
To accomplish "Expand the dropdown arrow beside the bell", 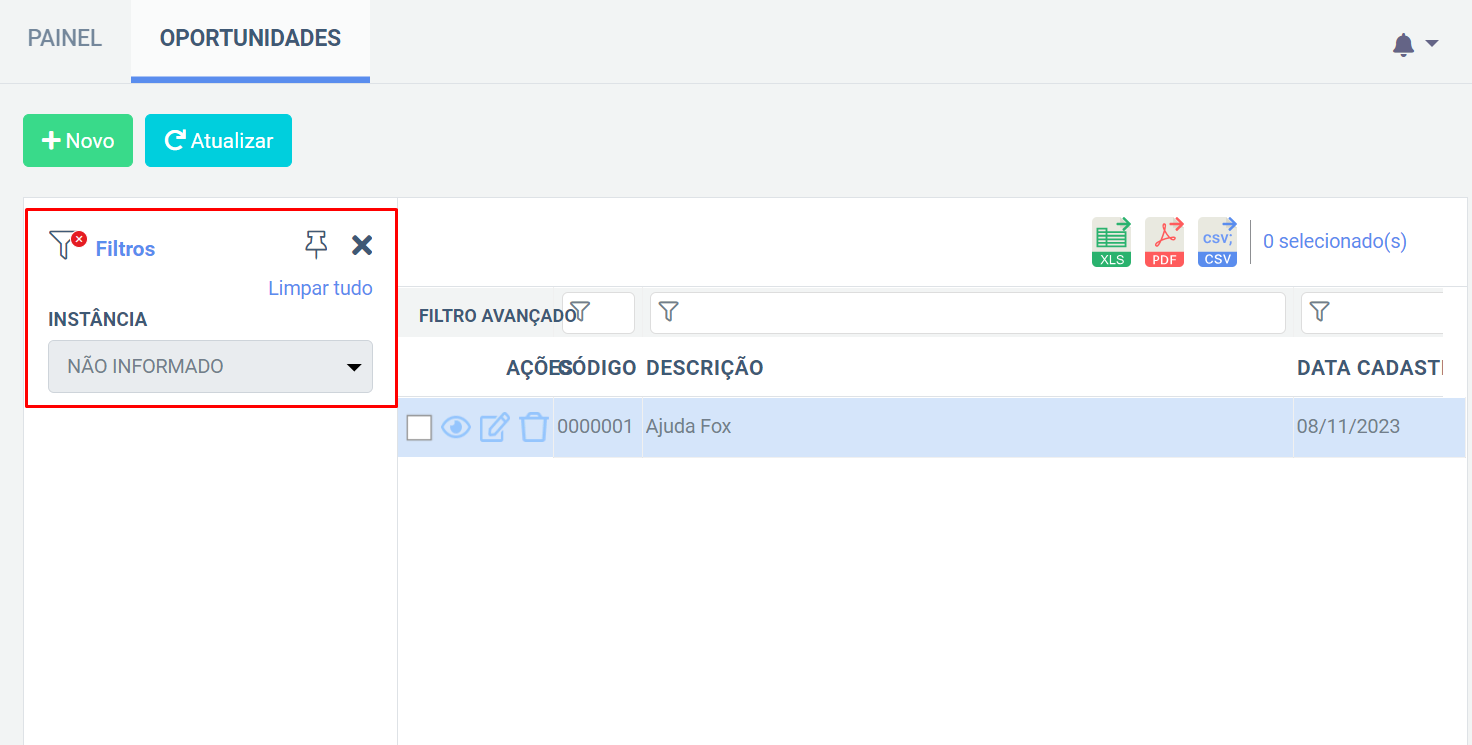I will pyautogui.click(x=1432, y=44).
